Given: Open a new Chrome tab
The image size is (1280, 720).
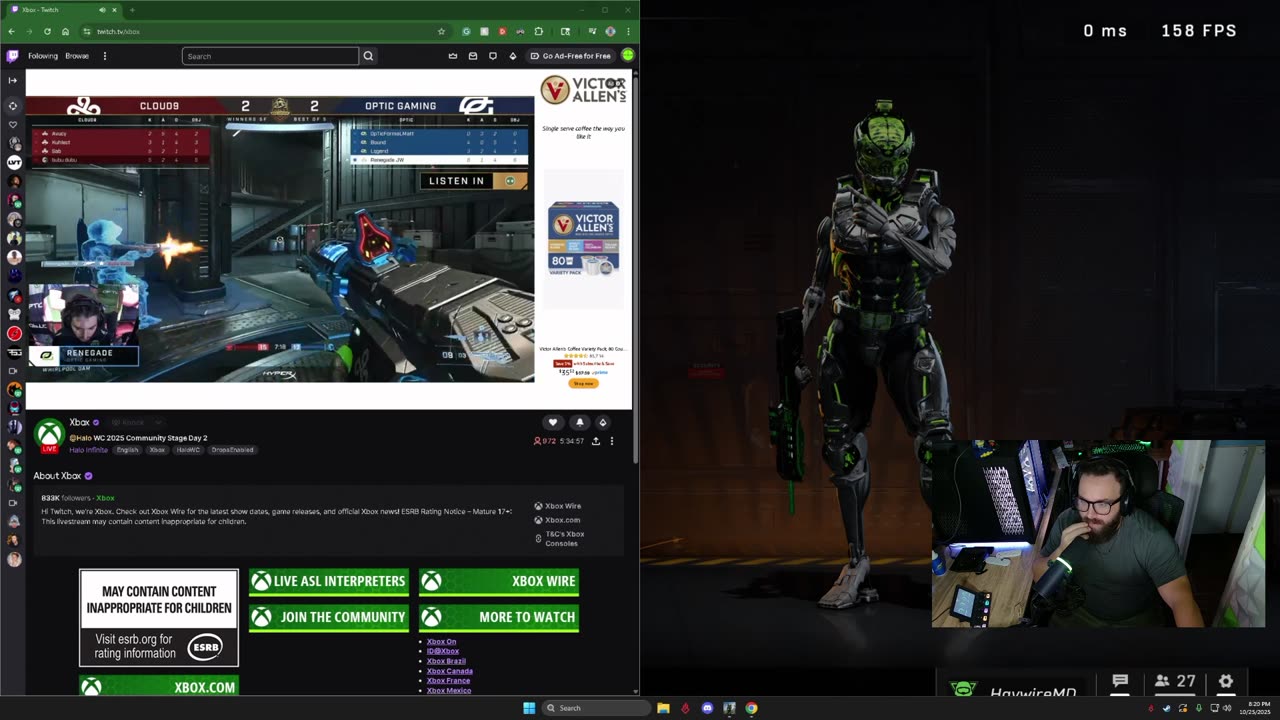Looking at the screenshot, I should pos(132,10).
